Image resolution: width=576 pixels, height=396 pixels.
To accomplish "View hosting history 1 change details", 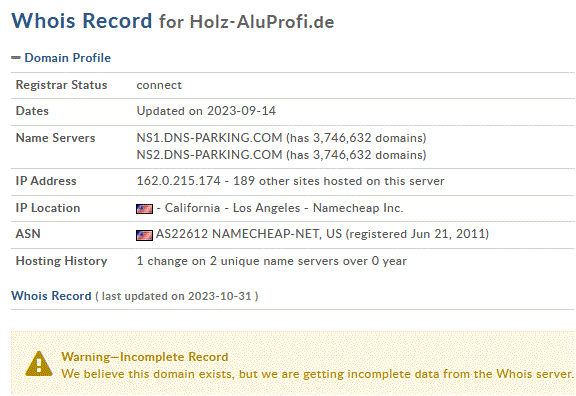I will click(x=272, y=261).
